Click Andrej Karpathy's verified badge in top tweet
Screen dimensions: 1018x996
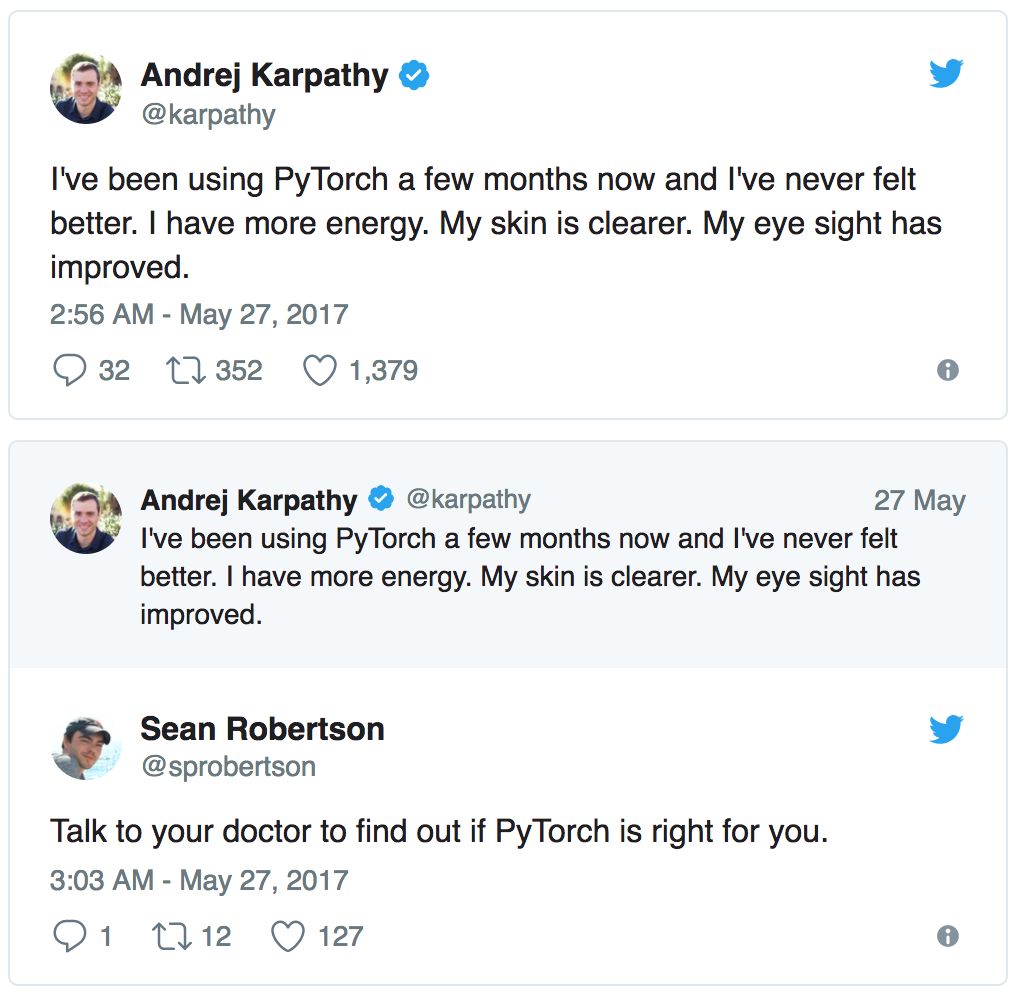(414, 76)
